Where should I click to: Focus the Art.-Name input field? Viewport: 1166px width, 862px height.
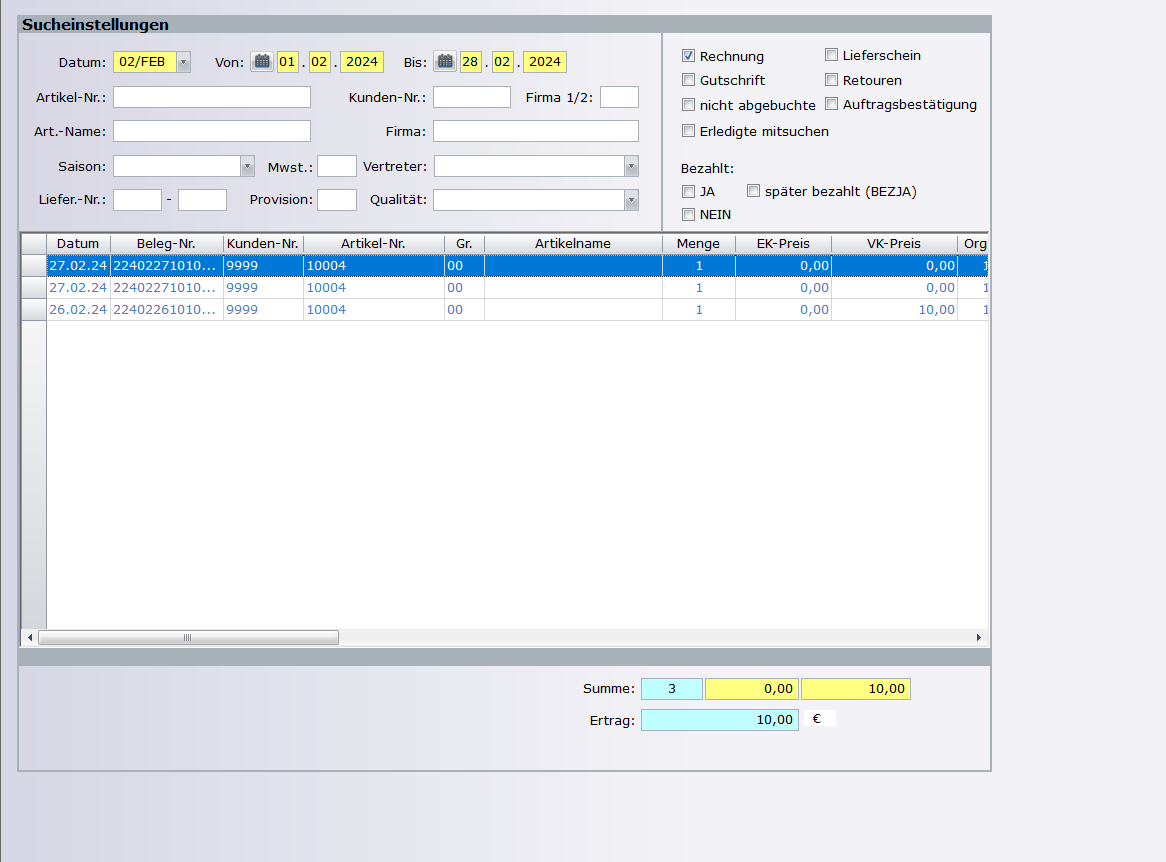(212, 131)
